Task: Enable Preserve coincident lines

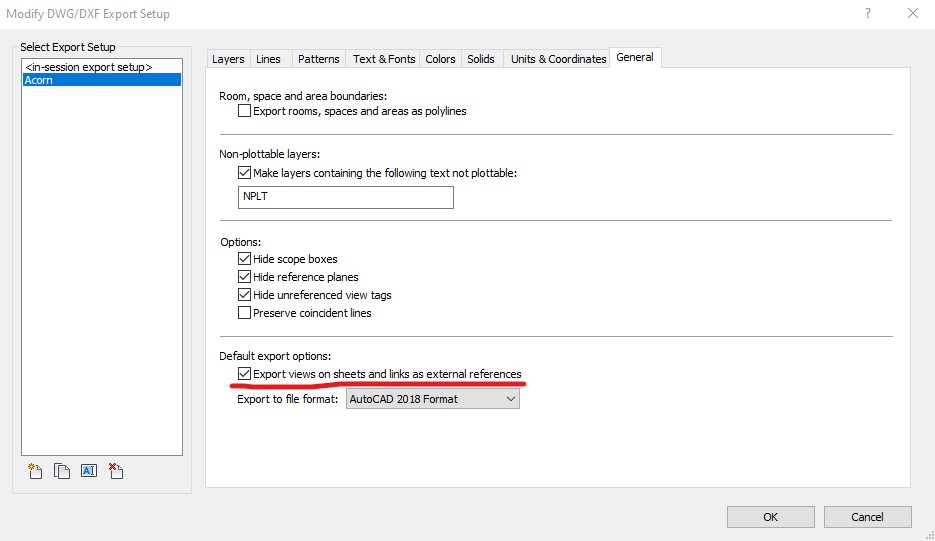Action: pyautogui.click(x=245, y=313)
